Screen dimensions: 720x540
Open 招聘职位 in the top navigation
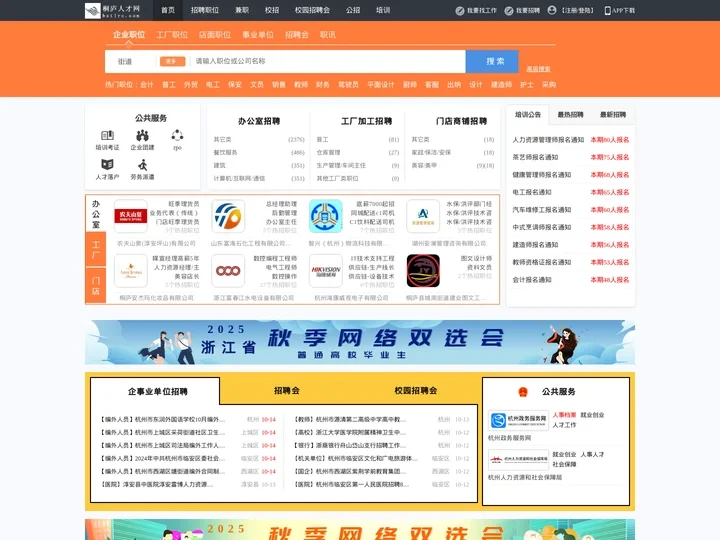[205, 10]
